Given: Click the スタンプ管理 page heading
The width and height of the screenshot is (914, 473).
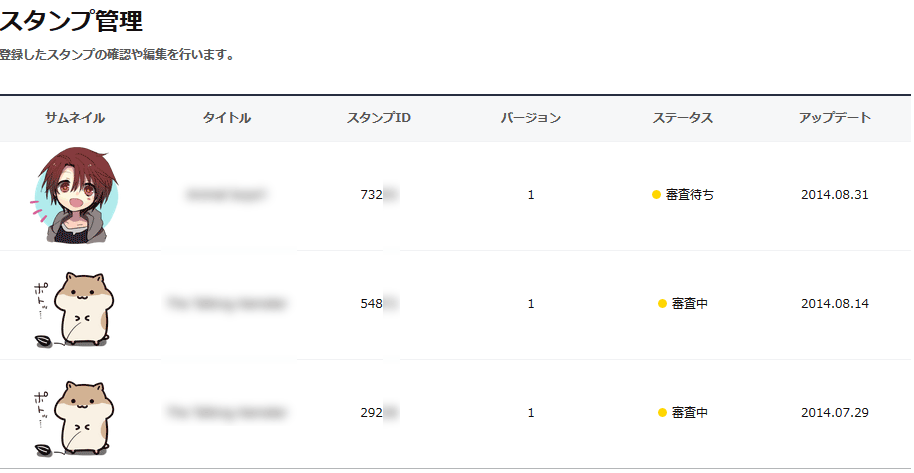Looking at the screenshot, I should coord(71,20).
